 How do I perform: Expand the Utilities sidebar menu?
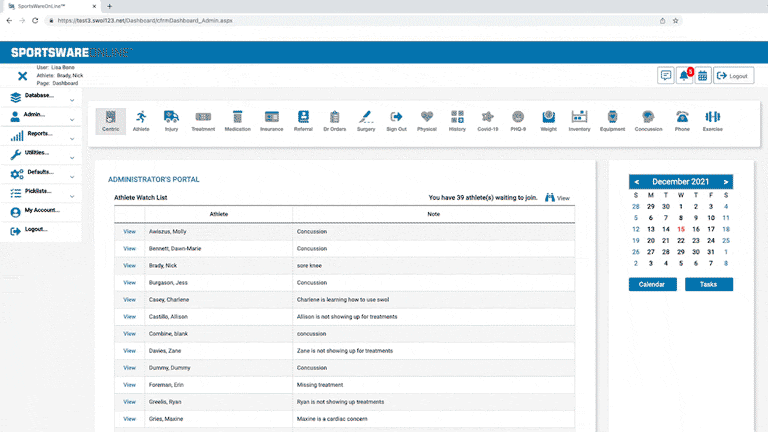pos(42,155)
